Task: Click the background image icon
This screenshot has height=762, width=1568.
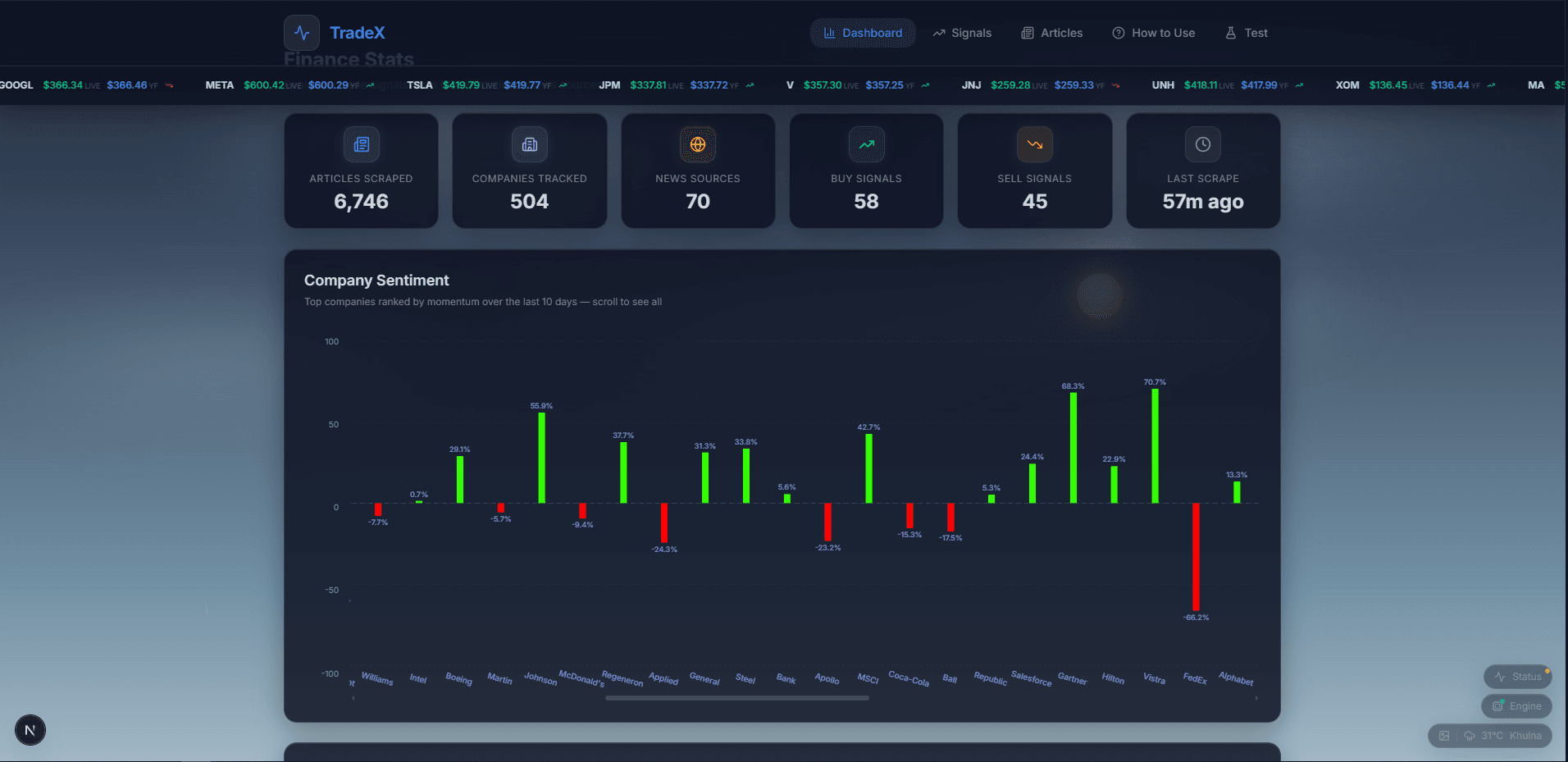Action: [1444, 736]
